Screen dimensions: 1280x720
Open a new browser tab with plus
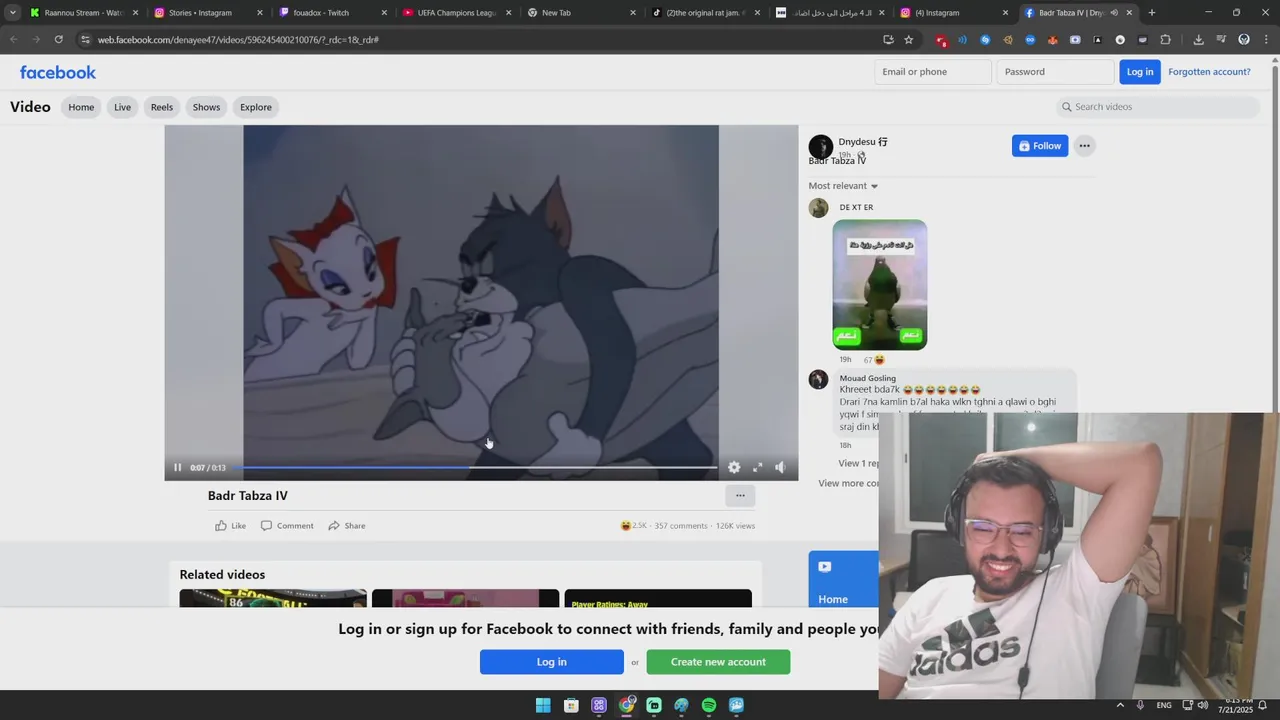tap(1152, 13)
